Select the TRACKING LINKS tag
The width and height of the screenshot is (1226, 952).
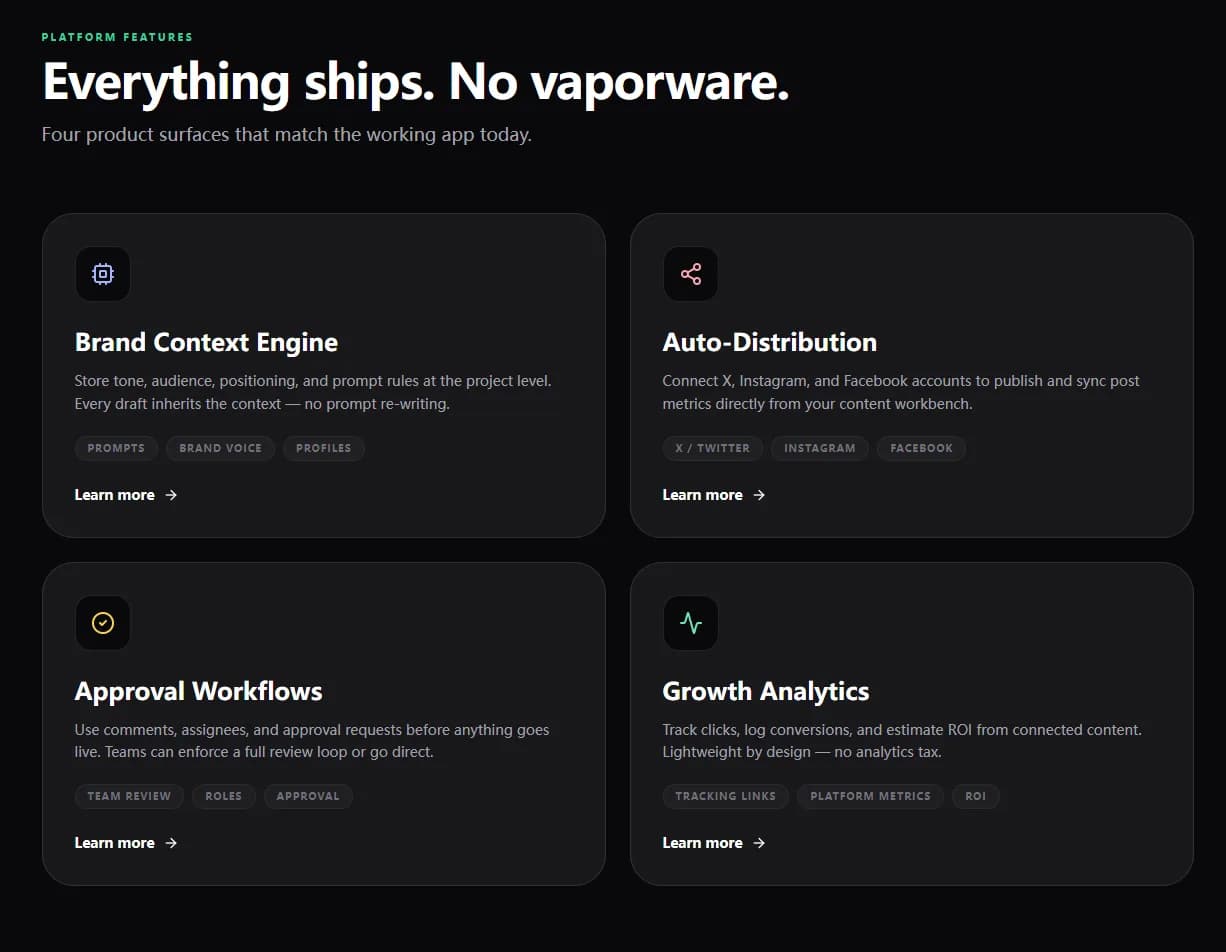[x=725, y=796]
